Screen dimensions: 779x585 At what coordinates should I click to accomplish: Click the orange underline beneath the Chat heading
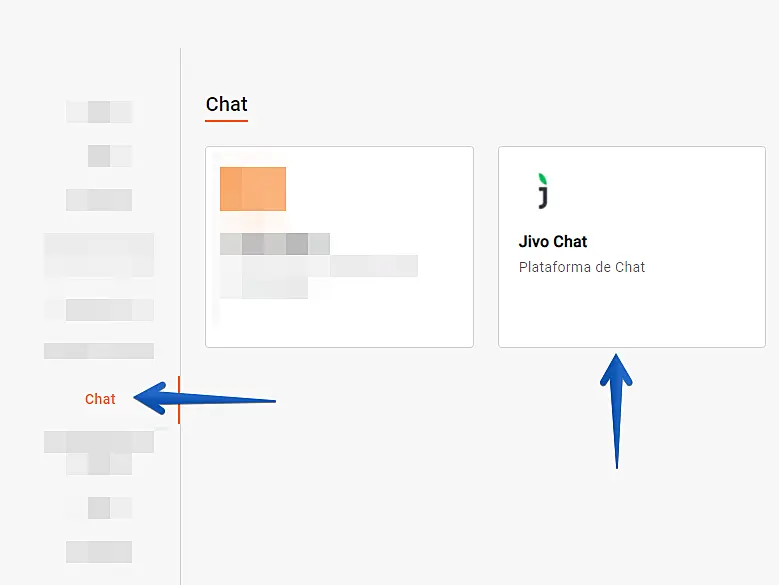pos(227,121)
